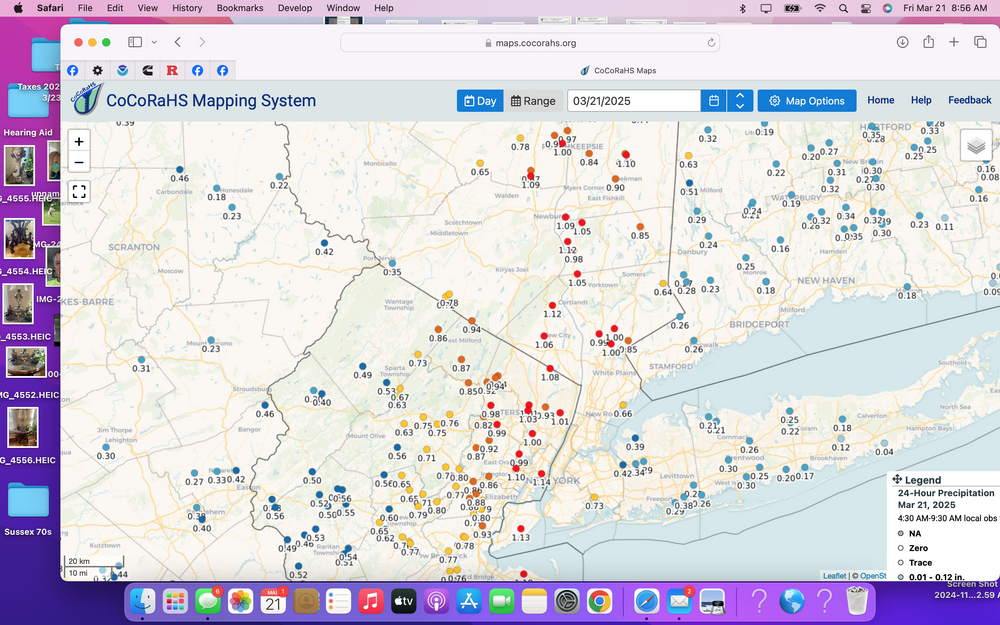Select IMG_4556.HEIC thumbnail on desktop
This screenshot has width=1000, height=625.
23,426
